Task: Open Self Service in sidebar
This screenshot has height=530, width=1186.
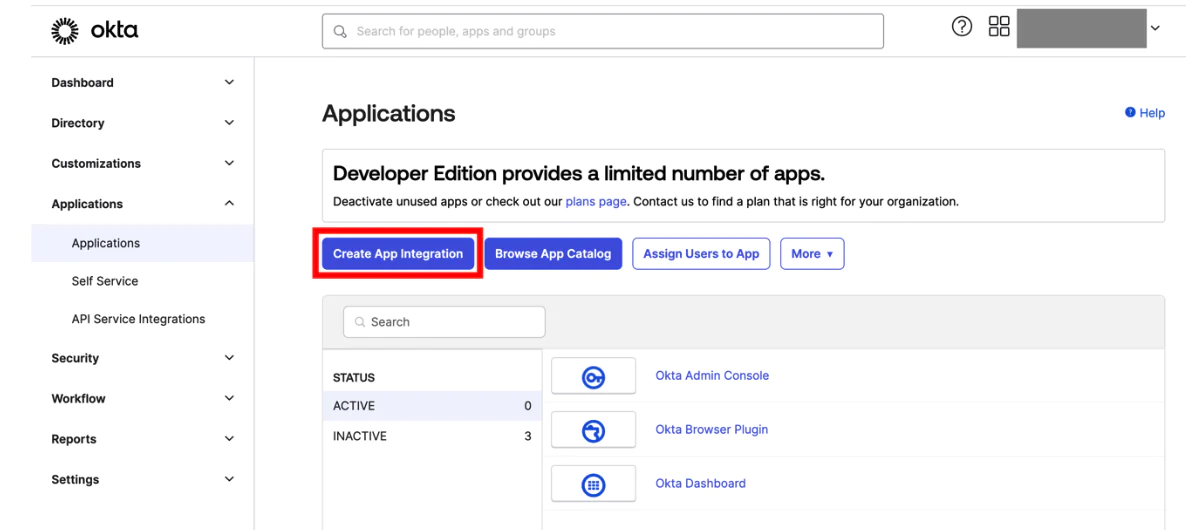Action: [x=105, y=281]
